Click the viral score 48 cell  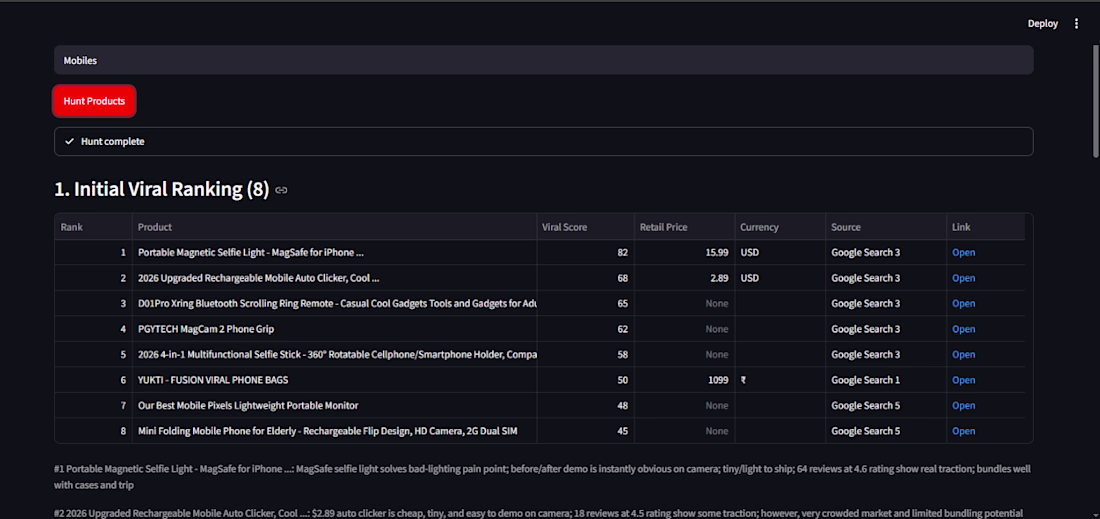pyautogui.click(x=586, y=405)
